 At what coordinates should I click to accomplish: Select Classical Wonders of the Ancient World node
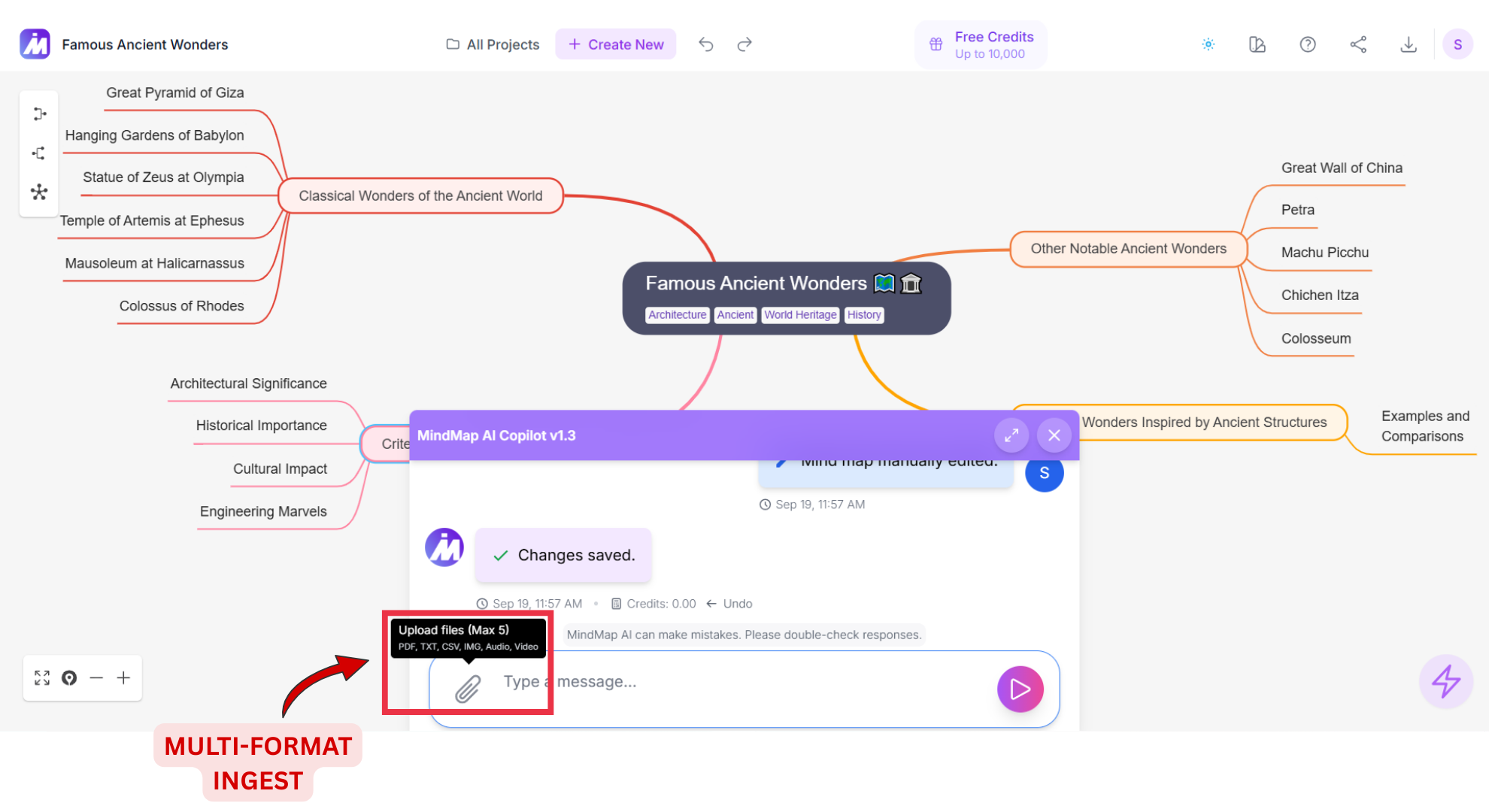click(x=420, y=195)
